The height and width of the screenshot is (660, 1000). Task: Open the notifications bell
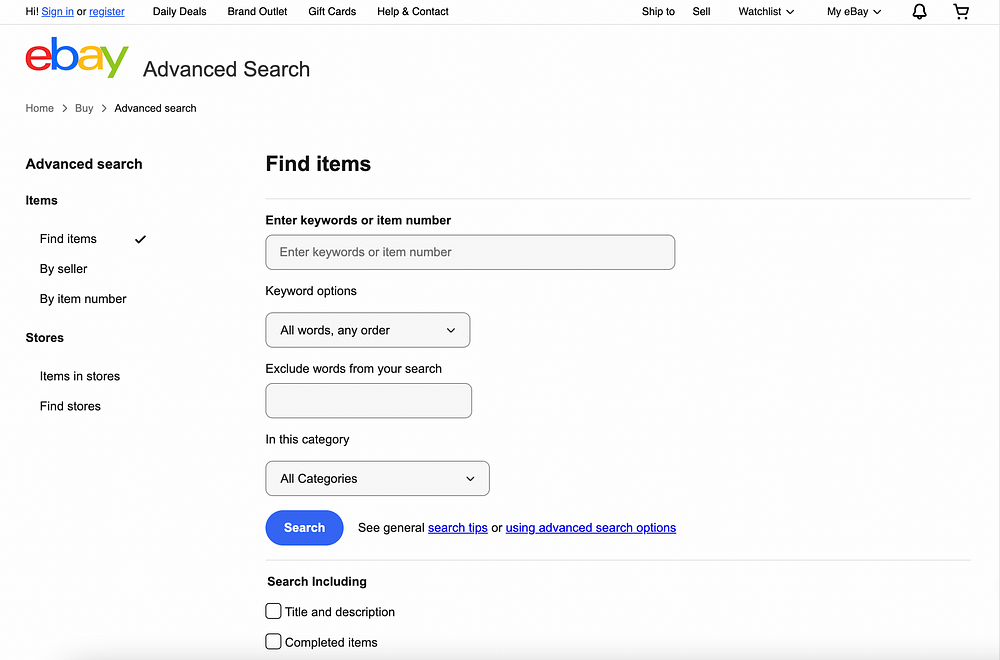919,11
